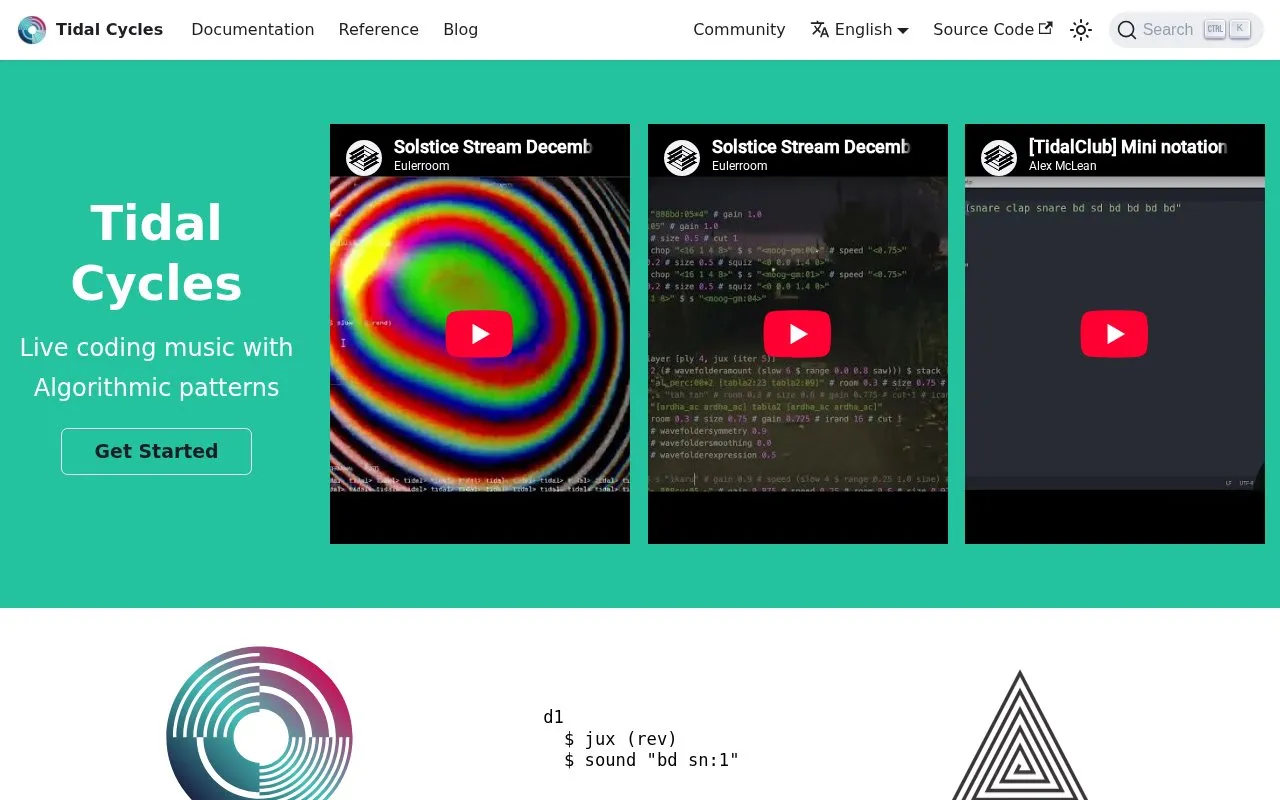Click the Alex McLean channel avatar icon
This screenshot has height=800, width=1280.
tap(999, 158)
